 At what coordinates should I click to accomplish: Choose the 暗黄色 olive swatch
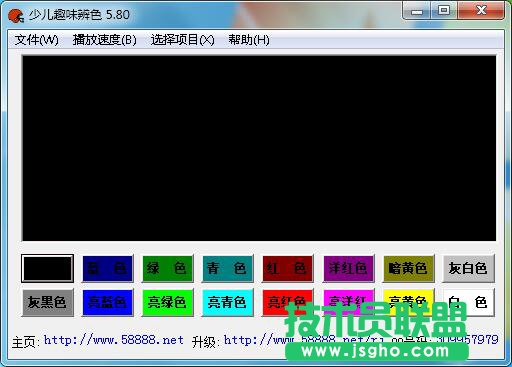pos(409,268)
